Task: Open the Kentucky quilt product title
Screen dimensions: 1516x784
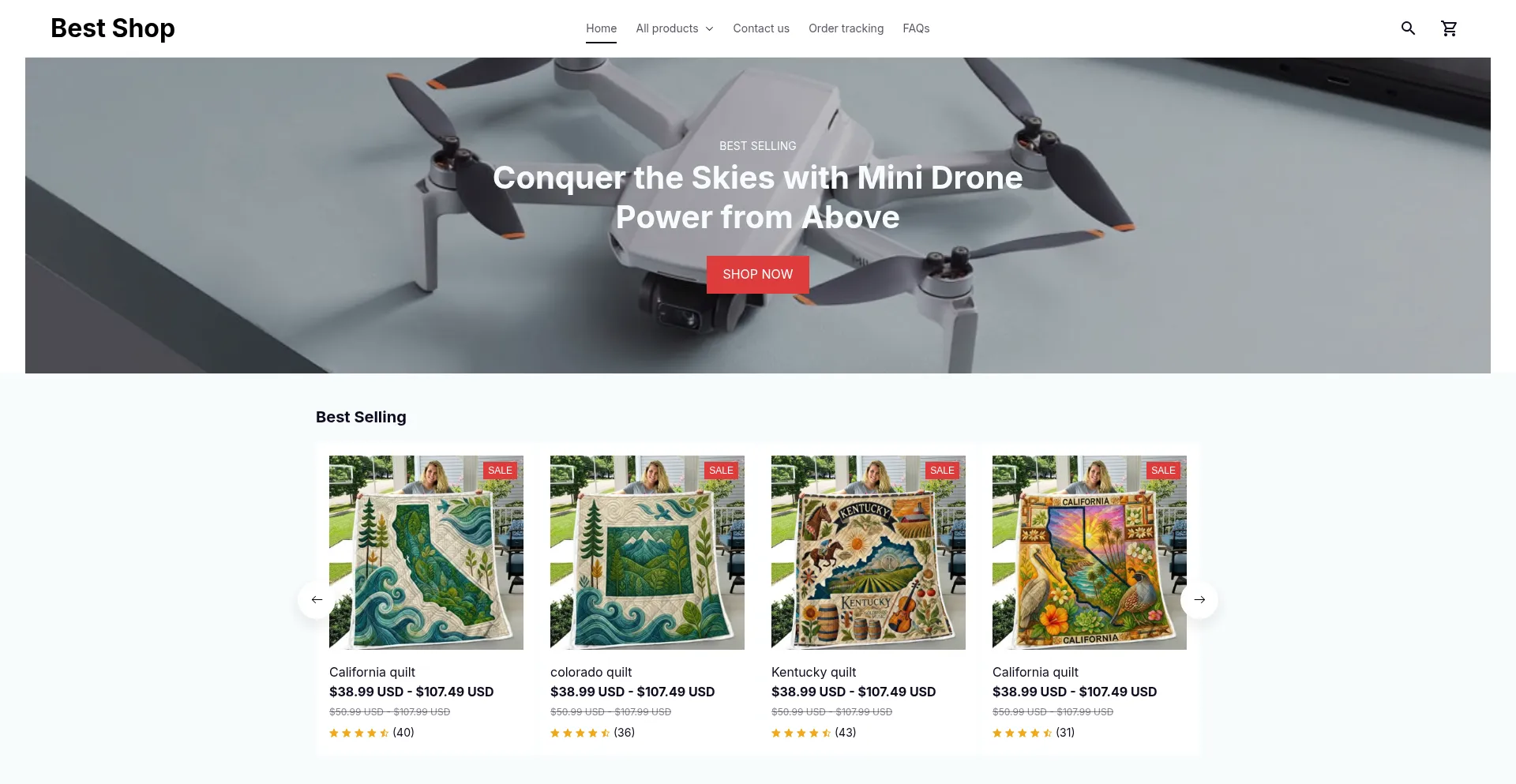Action: click(x=813, y=672)
